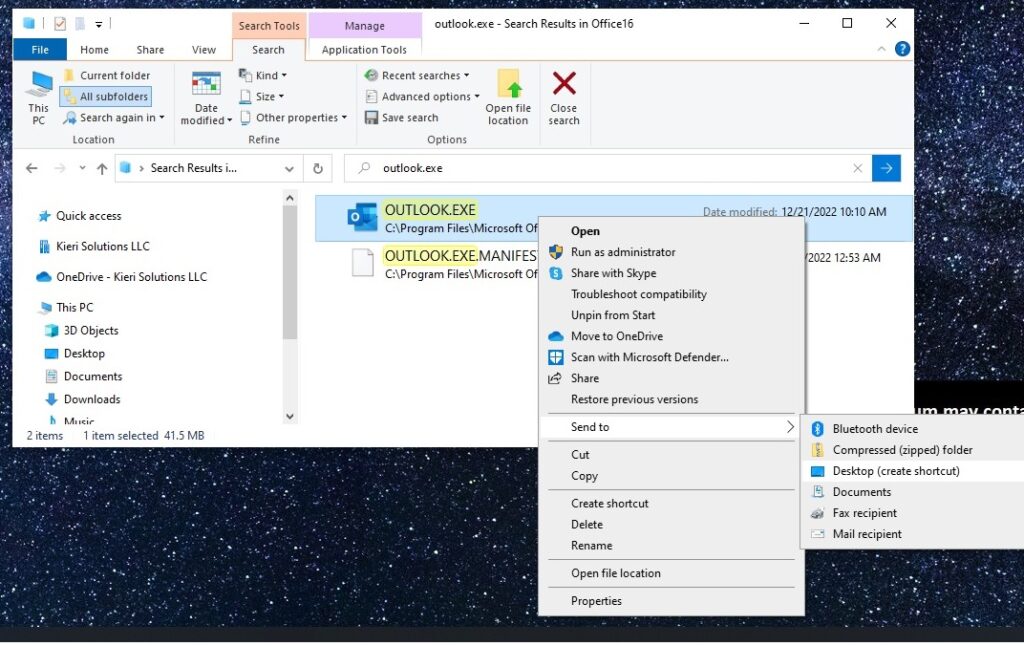Select Current folder search scope
This screenshot has width=1024, height=646.
[107, 76]
